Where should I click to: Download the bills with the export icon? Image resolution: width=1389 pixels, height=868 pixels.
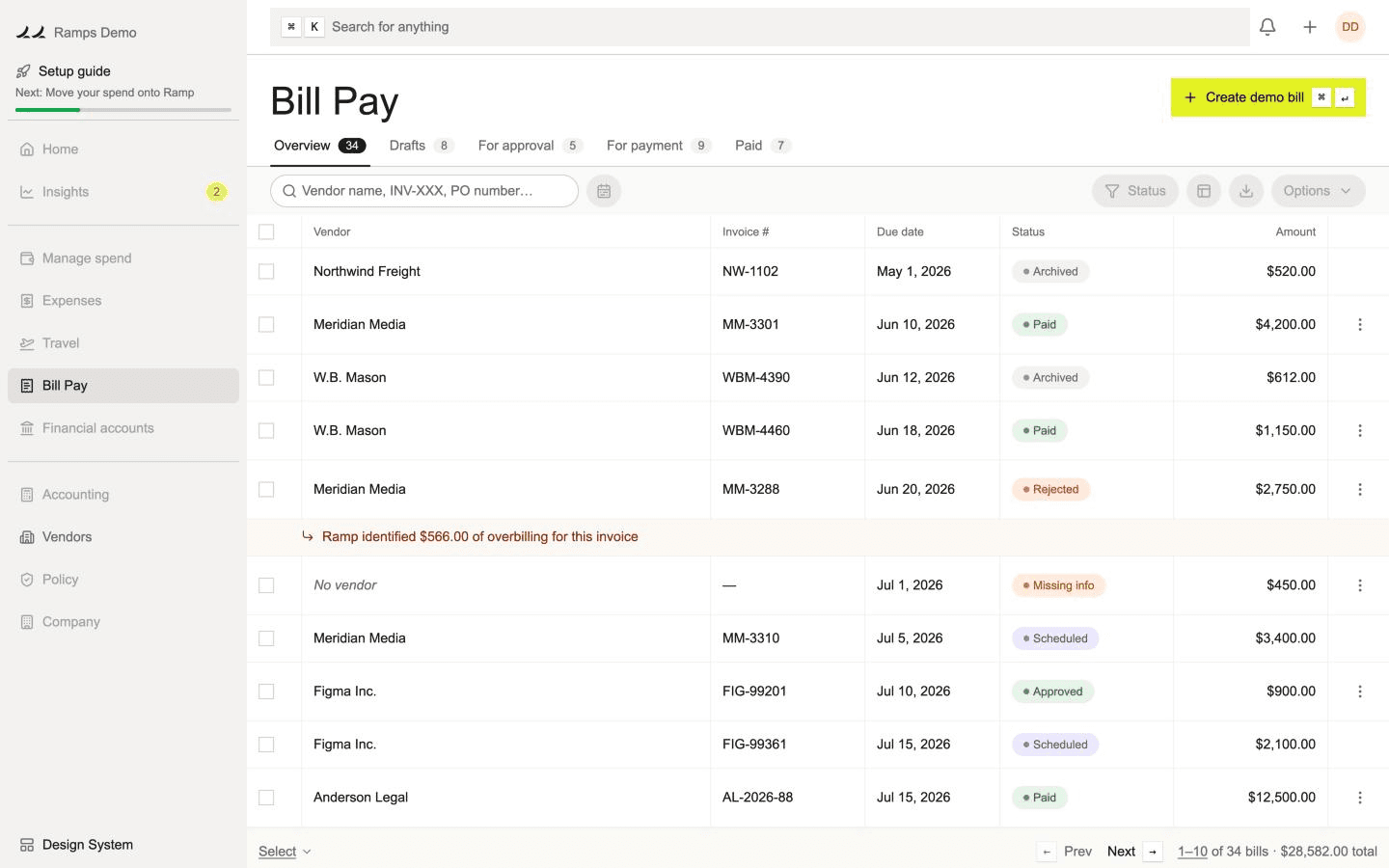point(1246,191)
